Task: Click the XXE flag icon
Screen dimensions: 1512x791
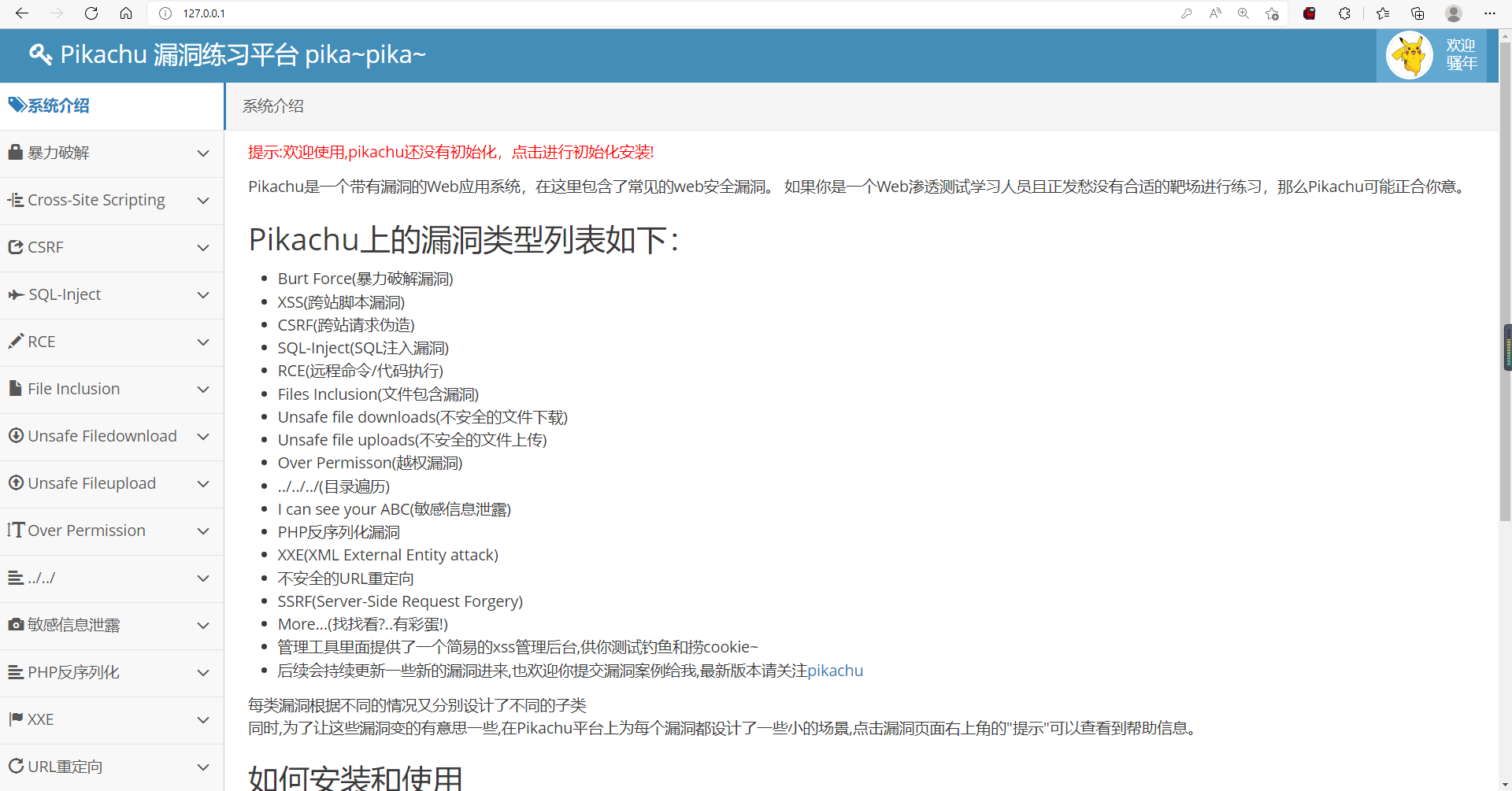Action: [x=15, y=719]
